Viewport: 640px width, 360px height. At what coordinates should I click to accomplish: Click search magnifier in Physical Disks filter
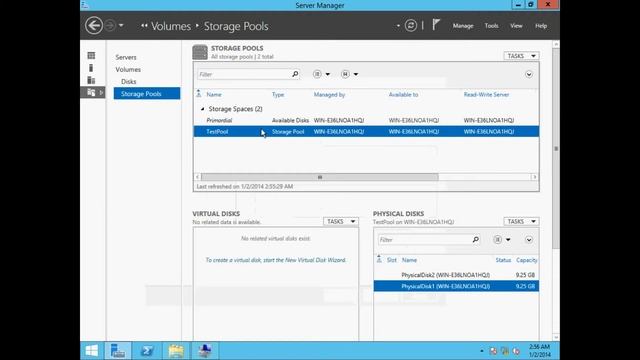[x=476, y=240]
